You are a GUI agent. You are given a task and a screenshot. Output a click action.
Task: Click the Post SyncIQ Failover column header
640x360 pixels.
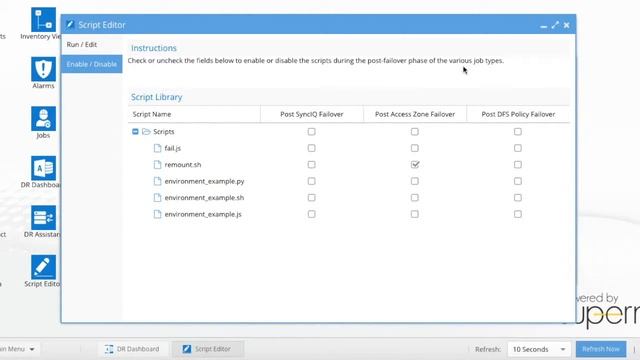(311, 114)
